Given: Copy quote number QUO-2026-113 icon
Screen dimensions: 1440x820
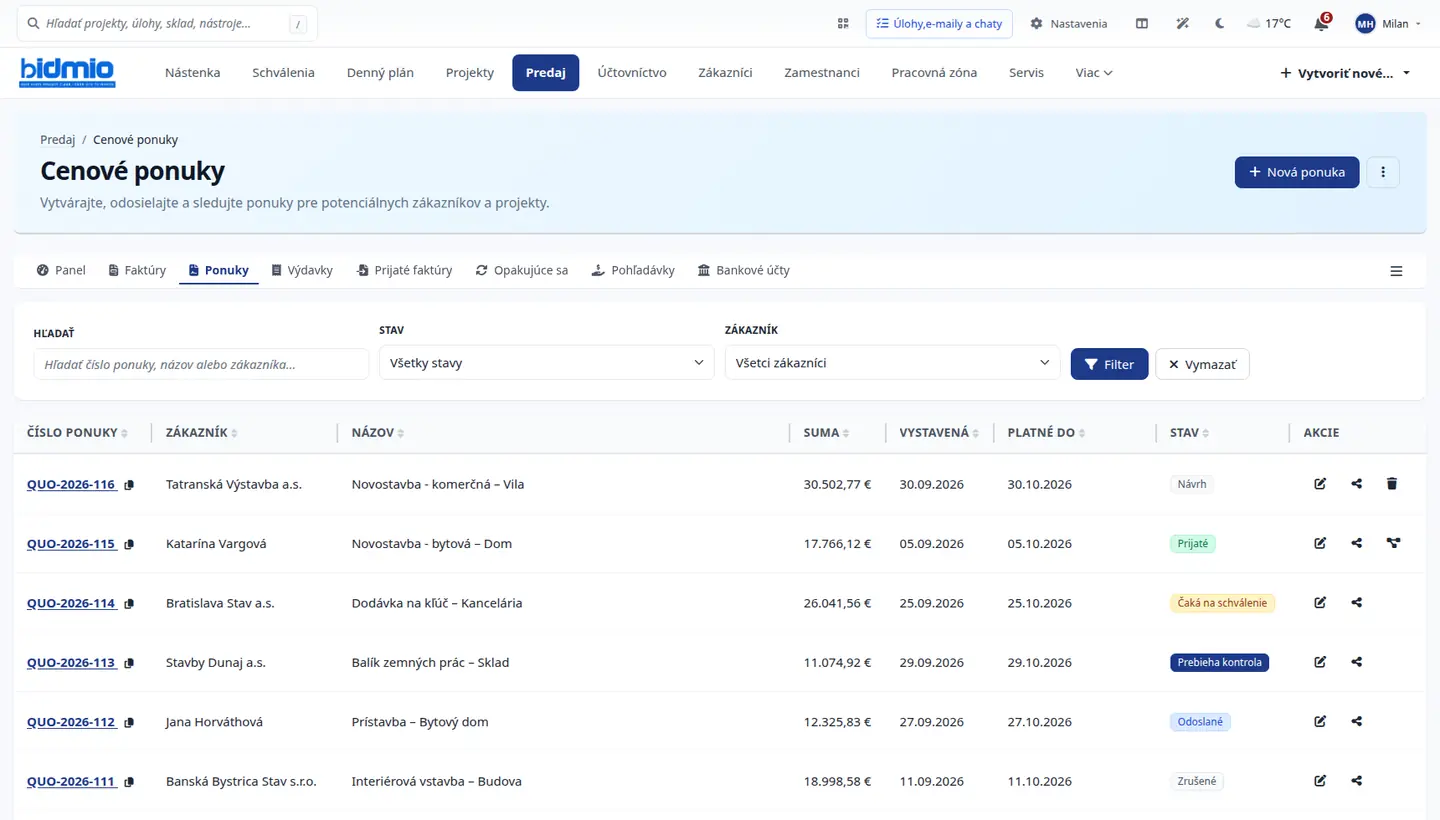Looking at the screenshot, I should [x=129, y=663].
